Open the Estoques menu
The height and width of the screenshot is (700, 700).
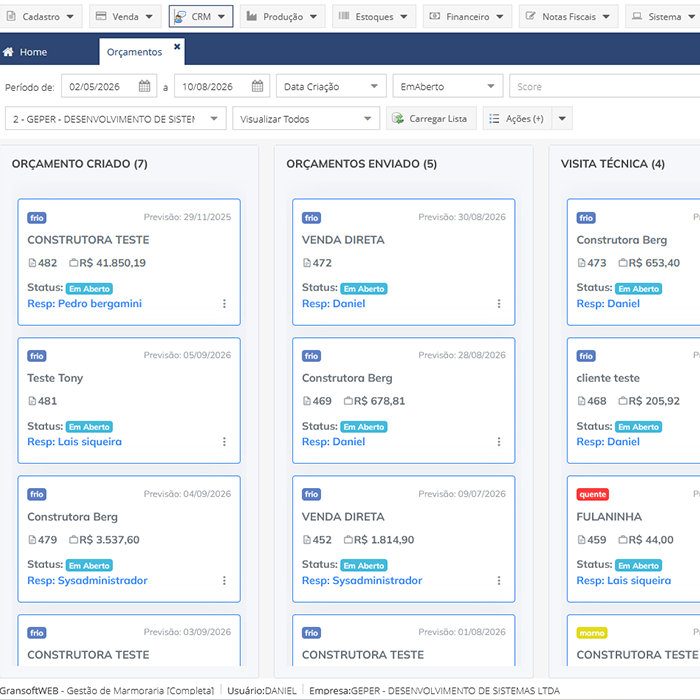pyautogui.click(x=374, y=17)
